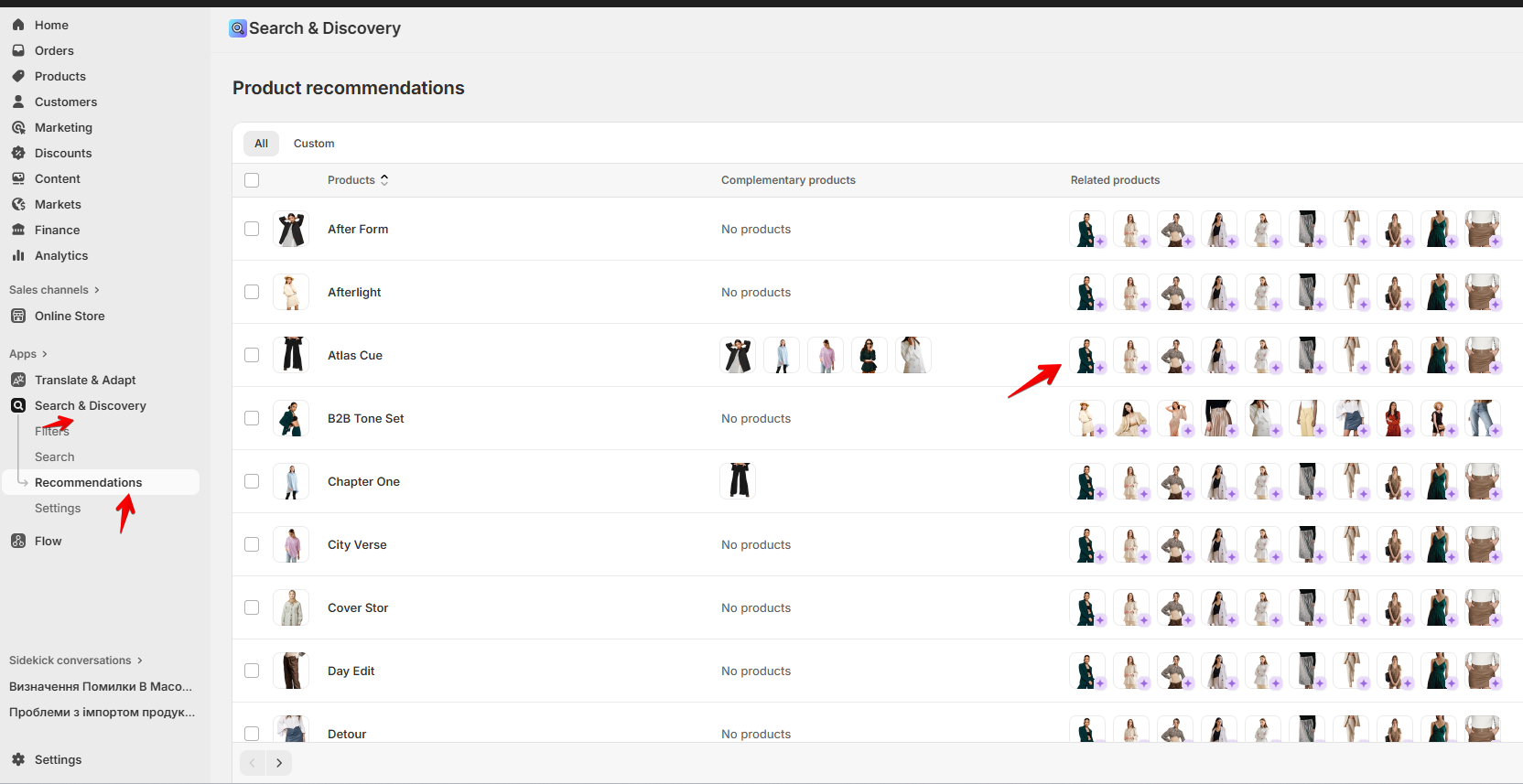Expand the Apps section
Viewport: 1523px width, 784px height.
(x=27, y=354)
